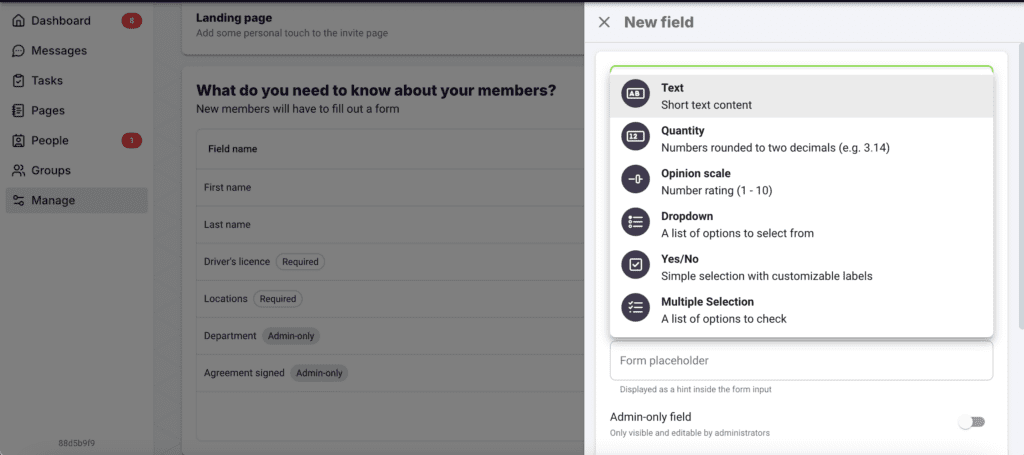Image resolution: width=1024 pixels, height=455 pixels.
Task: Open the People section
Action: (x=50, y=141)
